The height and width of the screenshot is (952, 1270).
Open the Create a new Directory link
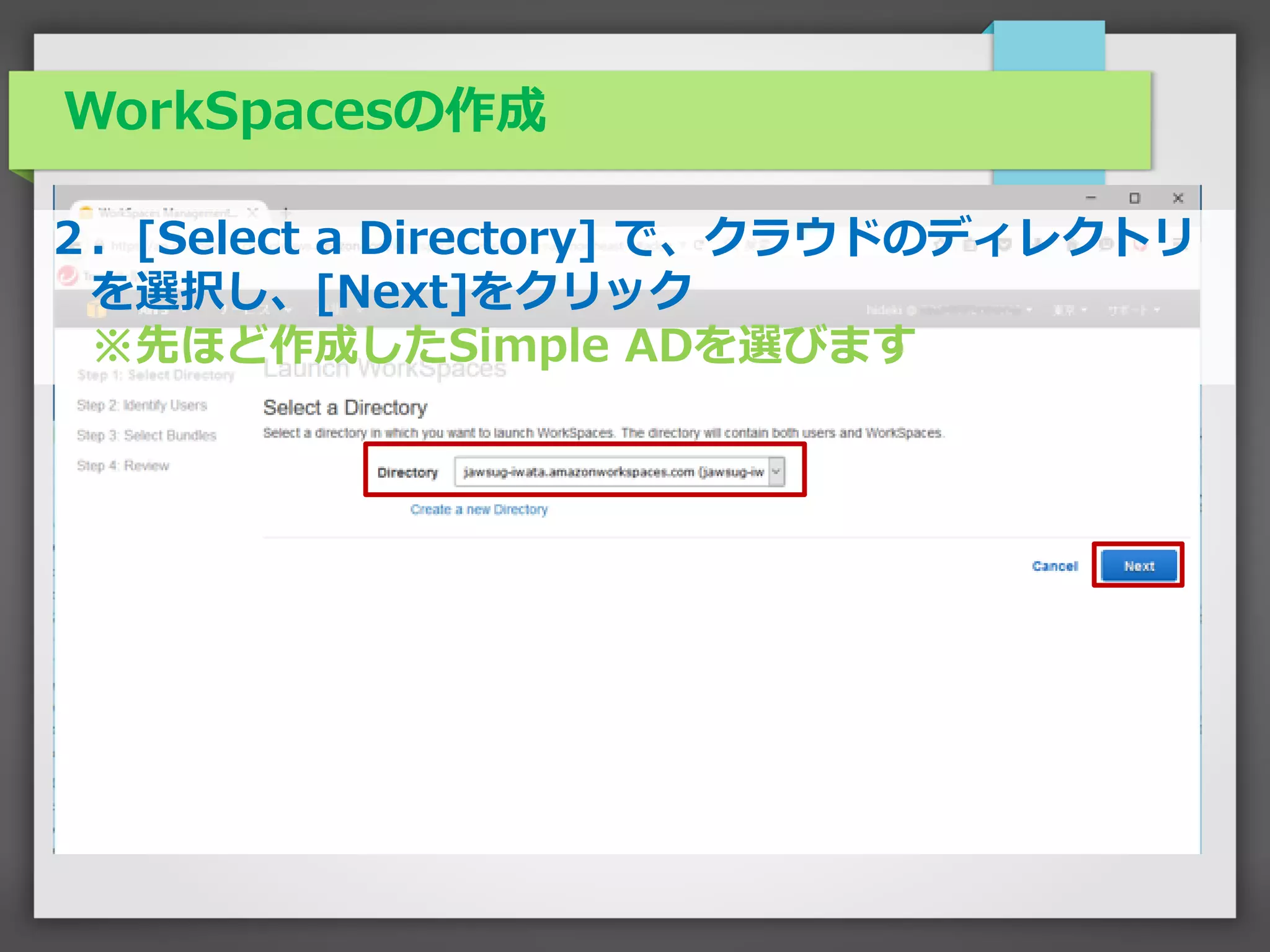pyautogui.click(x=479, y=509)
